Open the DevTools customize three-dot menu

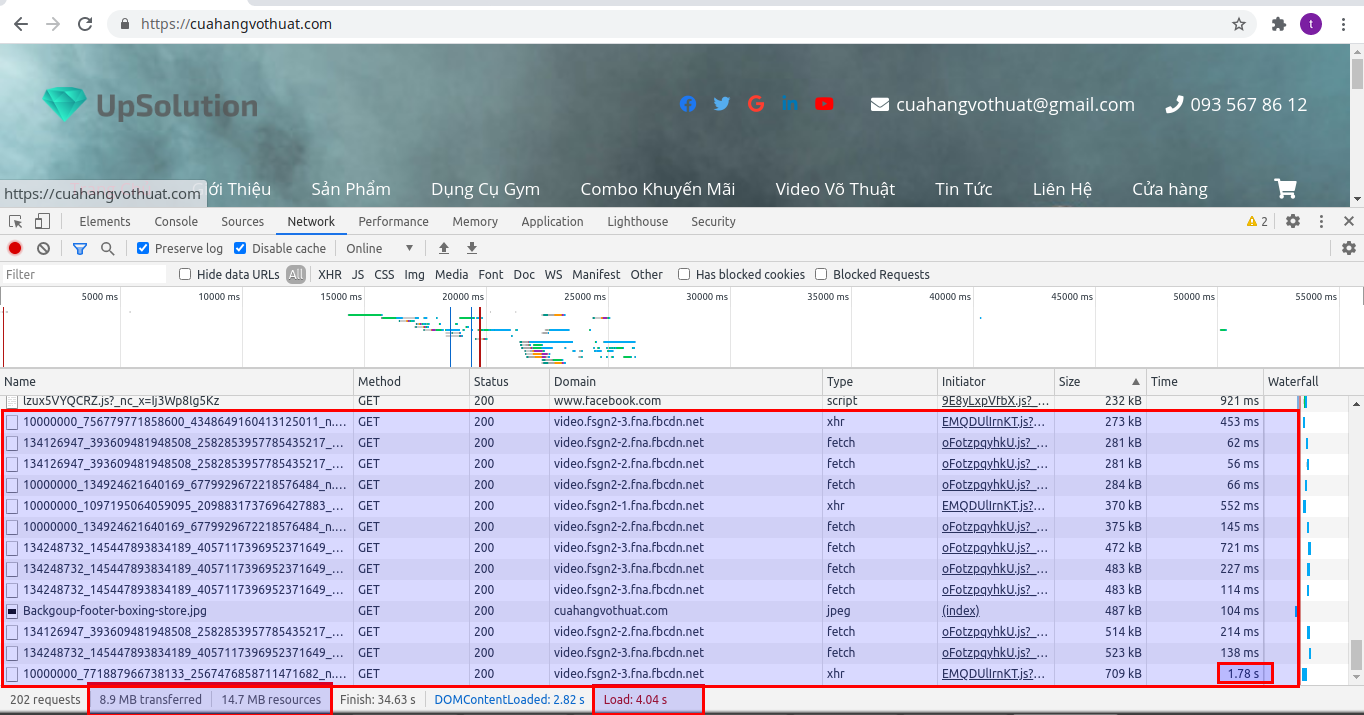pos(1321,221)
